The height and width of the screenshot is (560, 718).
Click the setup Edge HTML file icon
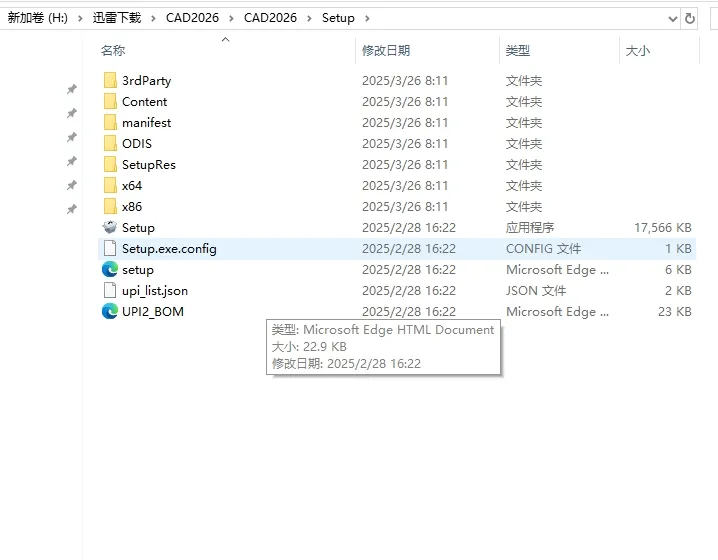[110, 270]
